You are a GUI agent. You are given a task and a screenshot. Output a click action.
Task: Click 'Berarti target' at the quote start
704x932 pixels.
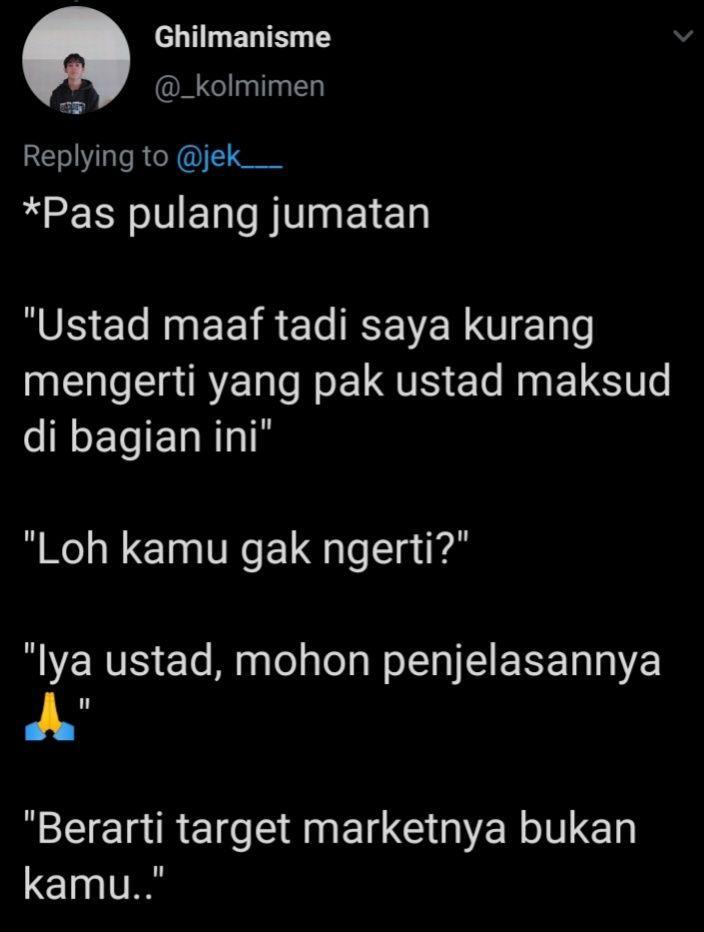pos(158,830)
